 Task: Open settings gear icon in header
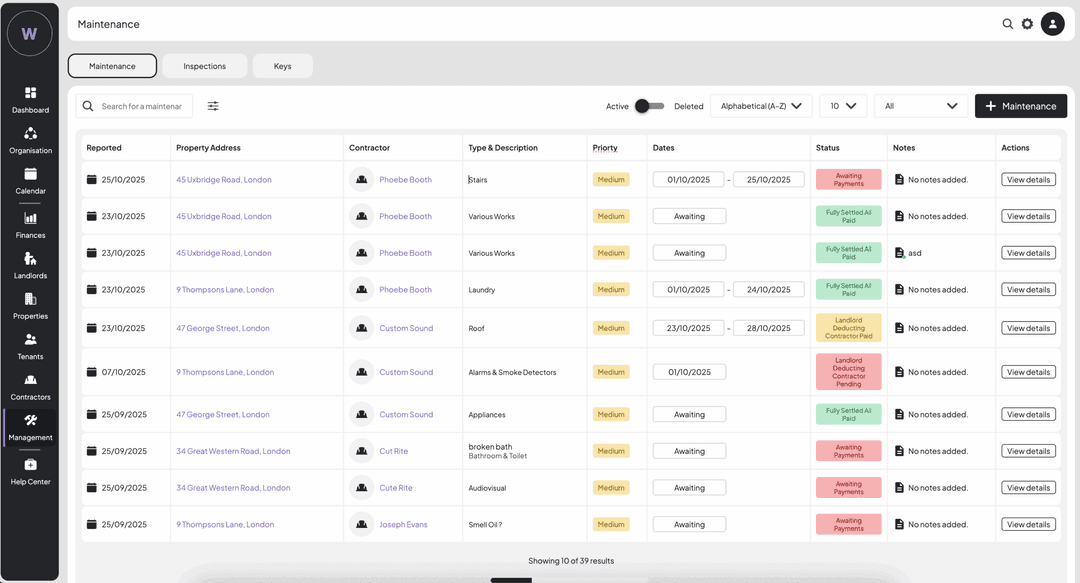click(1027, 24)
